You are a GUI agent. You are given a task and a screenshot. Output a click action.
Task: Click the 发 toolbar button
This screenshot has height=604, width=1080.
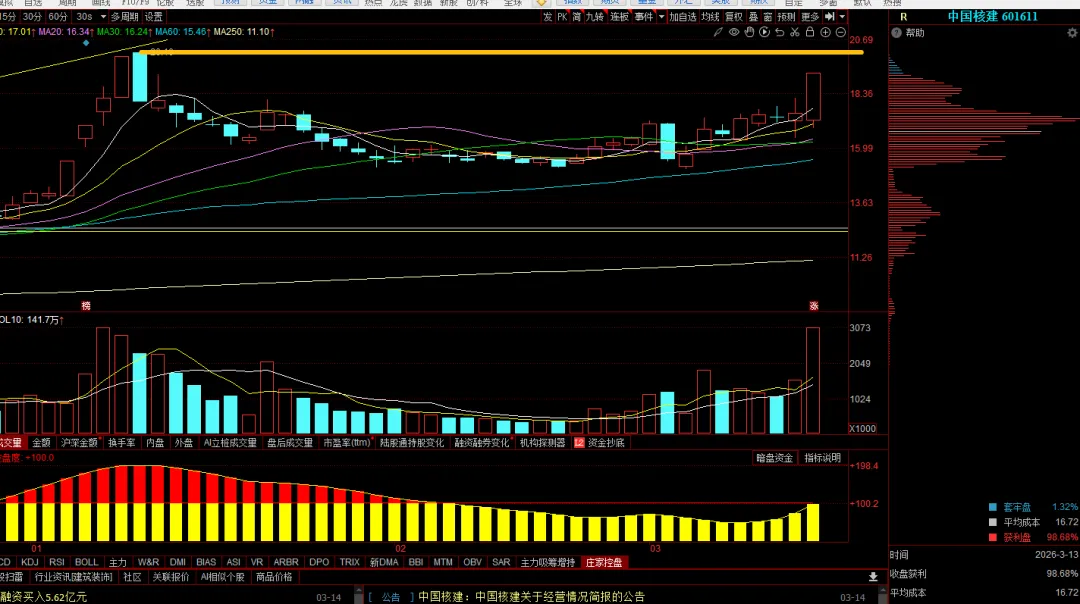pyautogui.click(x=548, y=17)
